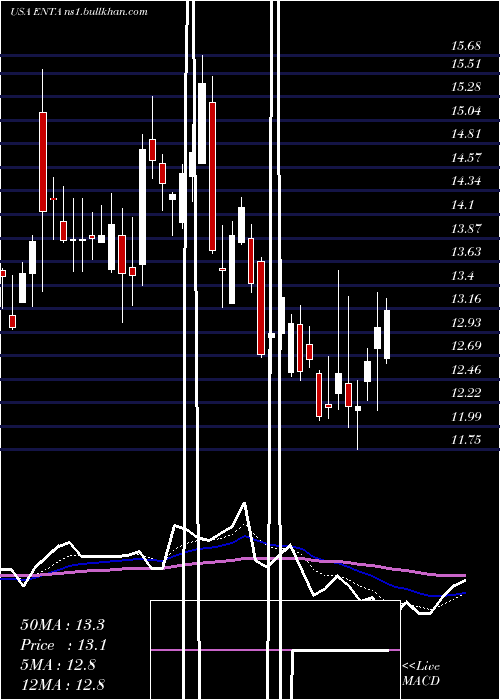Click the 13.63 price axis label
This screenshot has width=500, height=700.
coord(466,252)
